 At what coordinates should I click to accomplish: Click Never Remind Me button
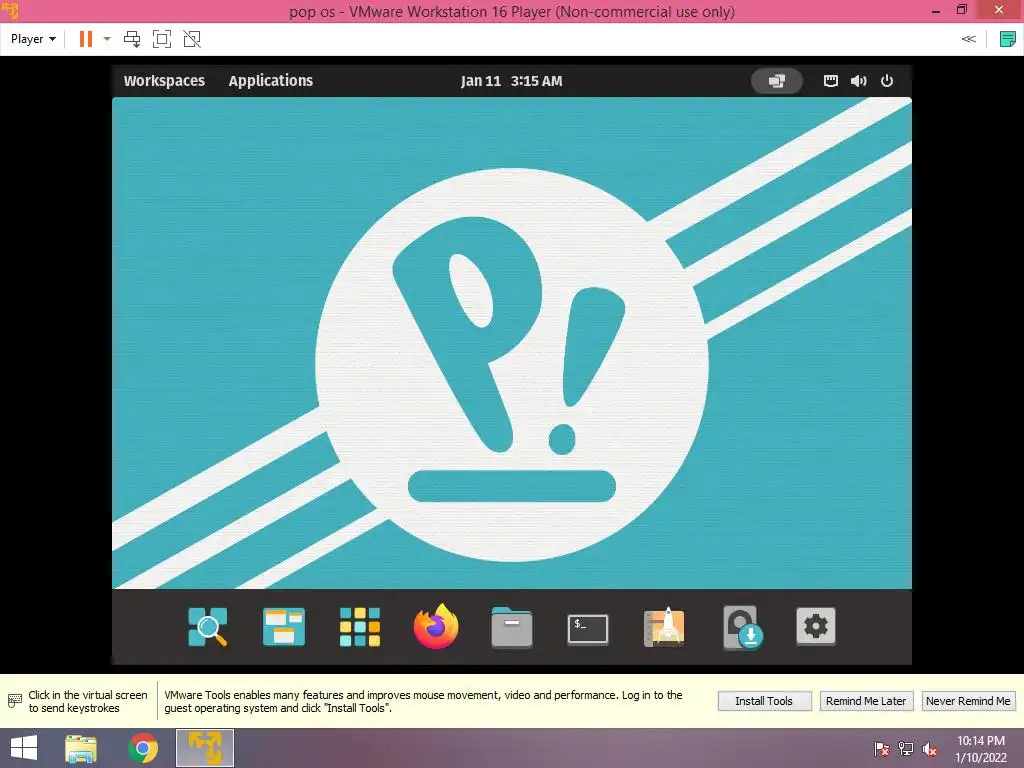click(968, 701)
